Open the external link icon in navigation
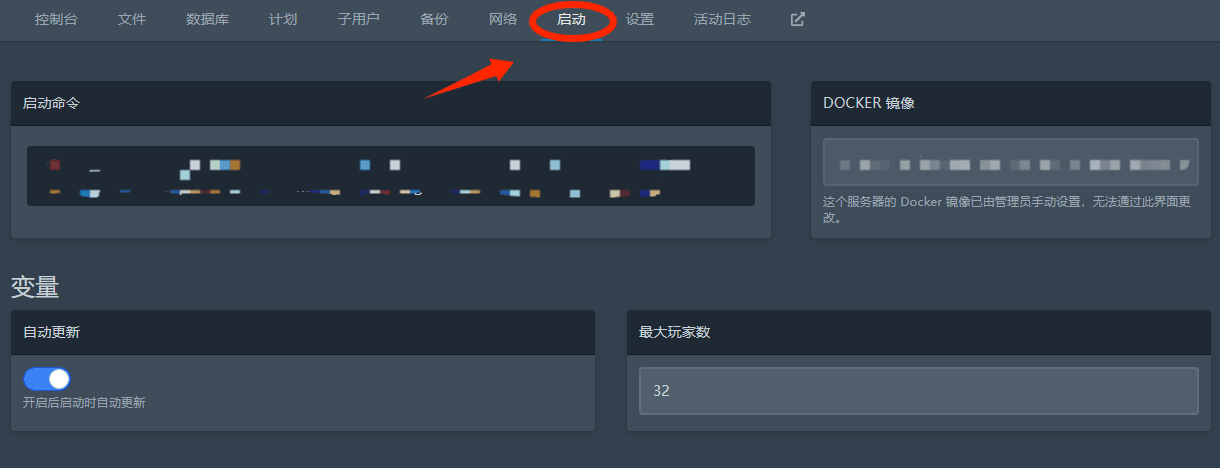 (x=797, y=19)
